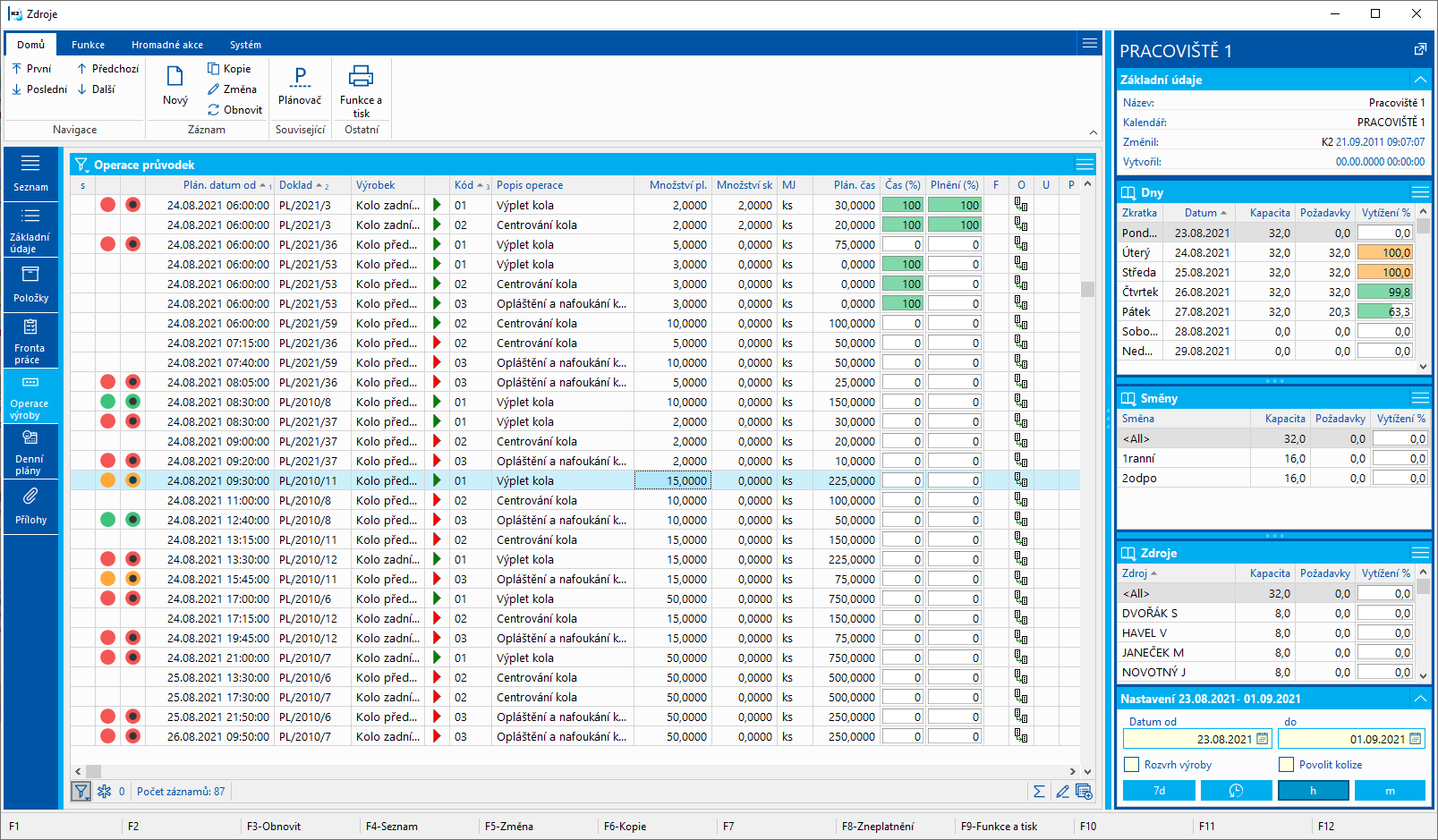Viewport: 1438px width, 840px height.
Task: Click the Vytvořil timestamp link
Action: (x=1380, y=162)
